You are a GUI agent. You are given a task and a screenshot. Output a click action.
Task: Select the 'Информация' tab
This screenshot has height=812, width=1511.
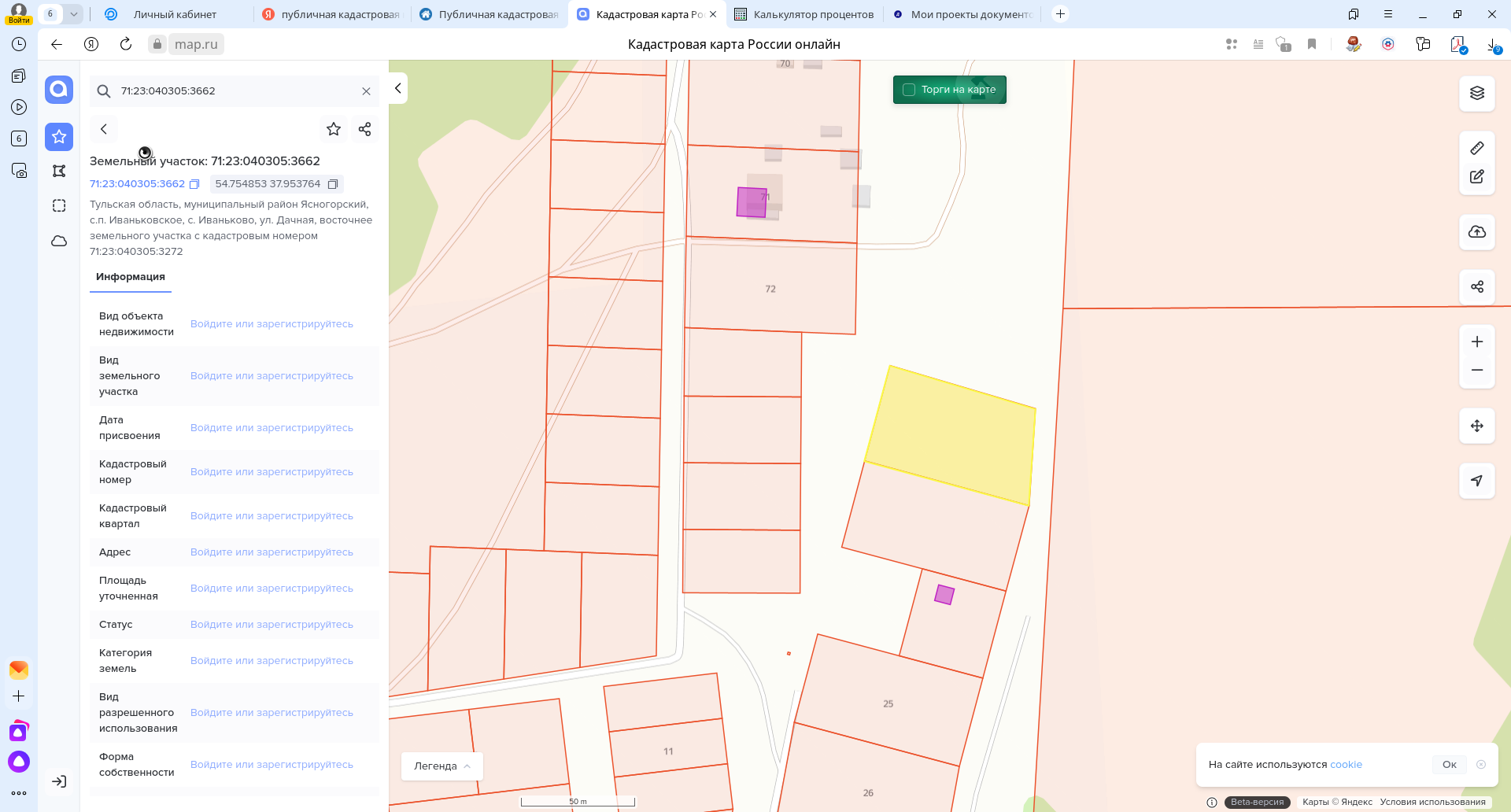pyautogui.click(x=131, y=277)
